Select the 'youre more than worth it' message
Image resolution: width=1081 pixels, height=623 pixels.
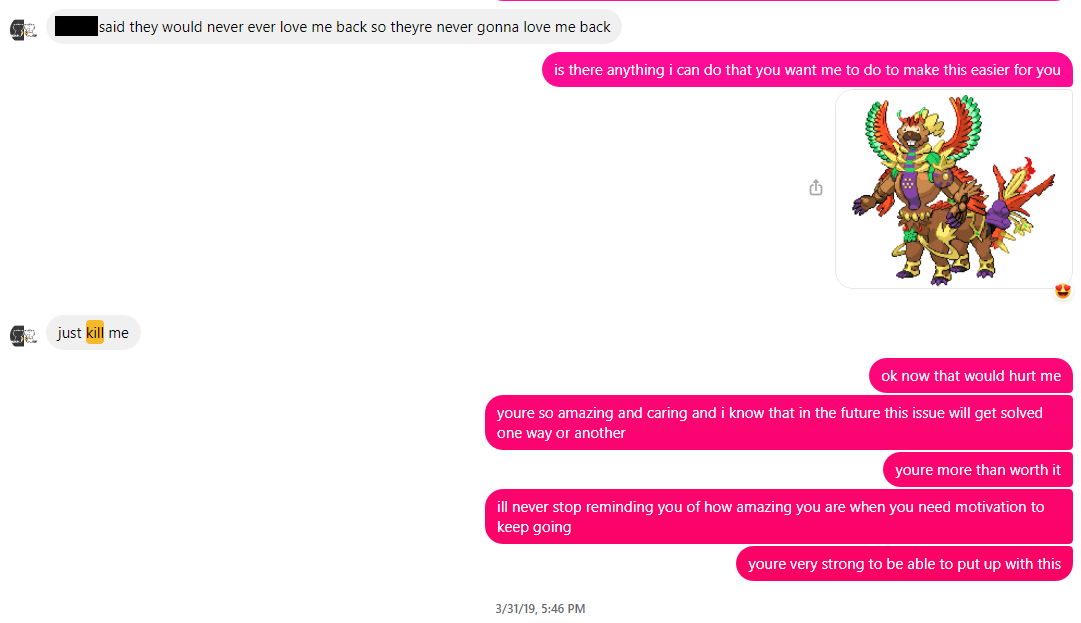coord(978,469)
